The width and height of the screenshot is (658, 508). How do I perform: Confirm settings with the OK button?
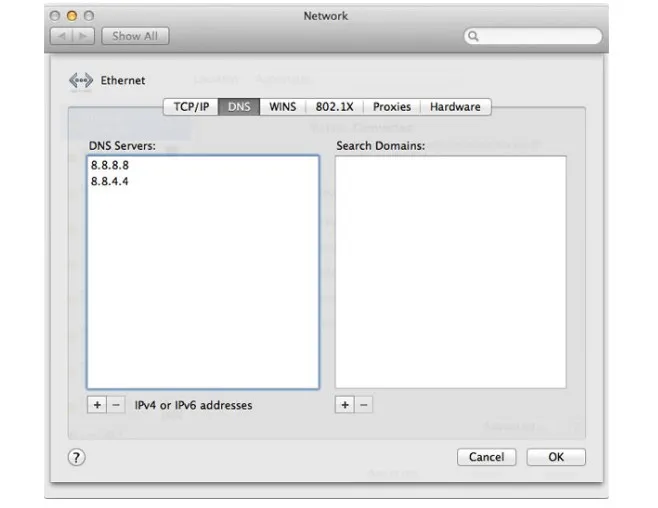pyautogui.click(x=556, y=457)
